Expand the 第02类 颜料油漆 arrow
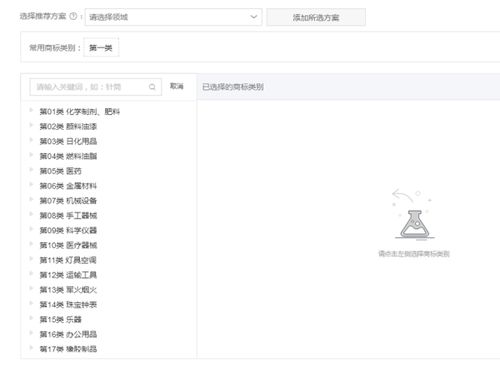Screen dimensions: 500x369 tap(32, 125)
